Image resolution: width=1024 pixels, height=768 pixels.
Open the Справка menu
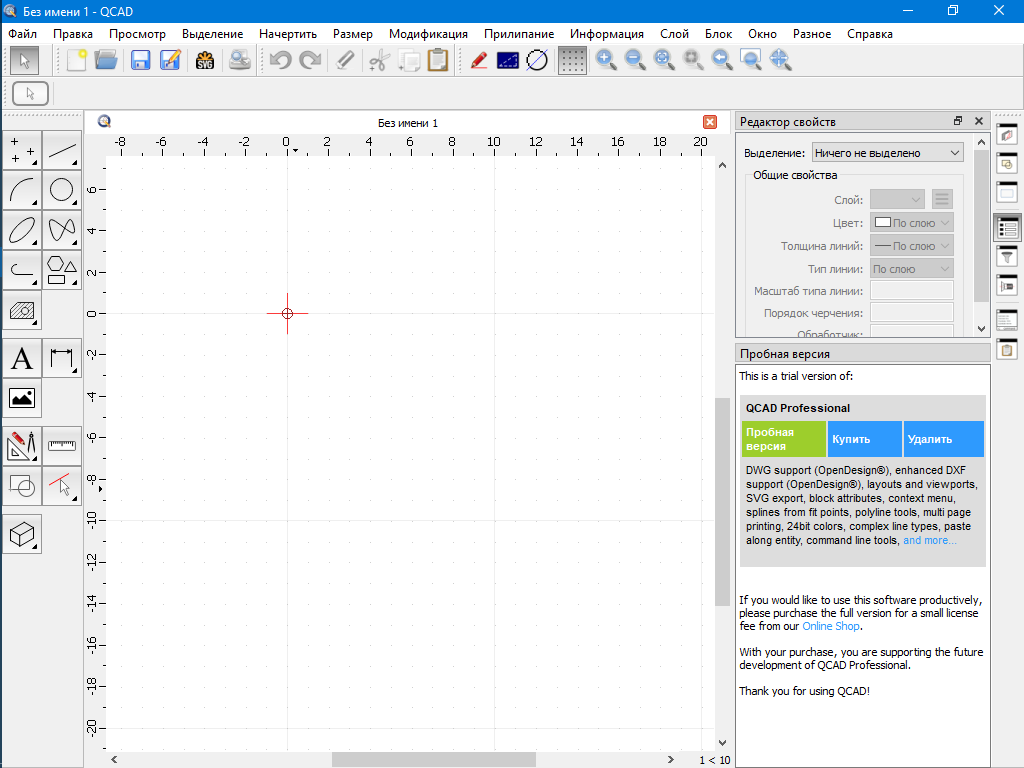870,34
